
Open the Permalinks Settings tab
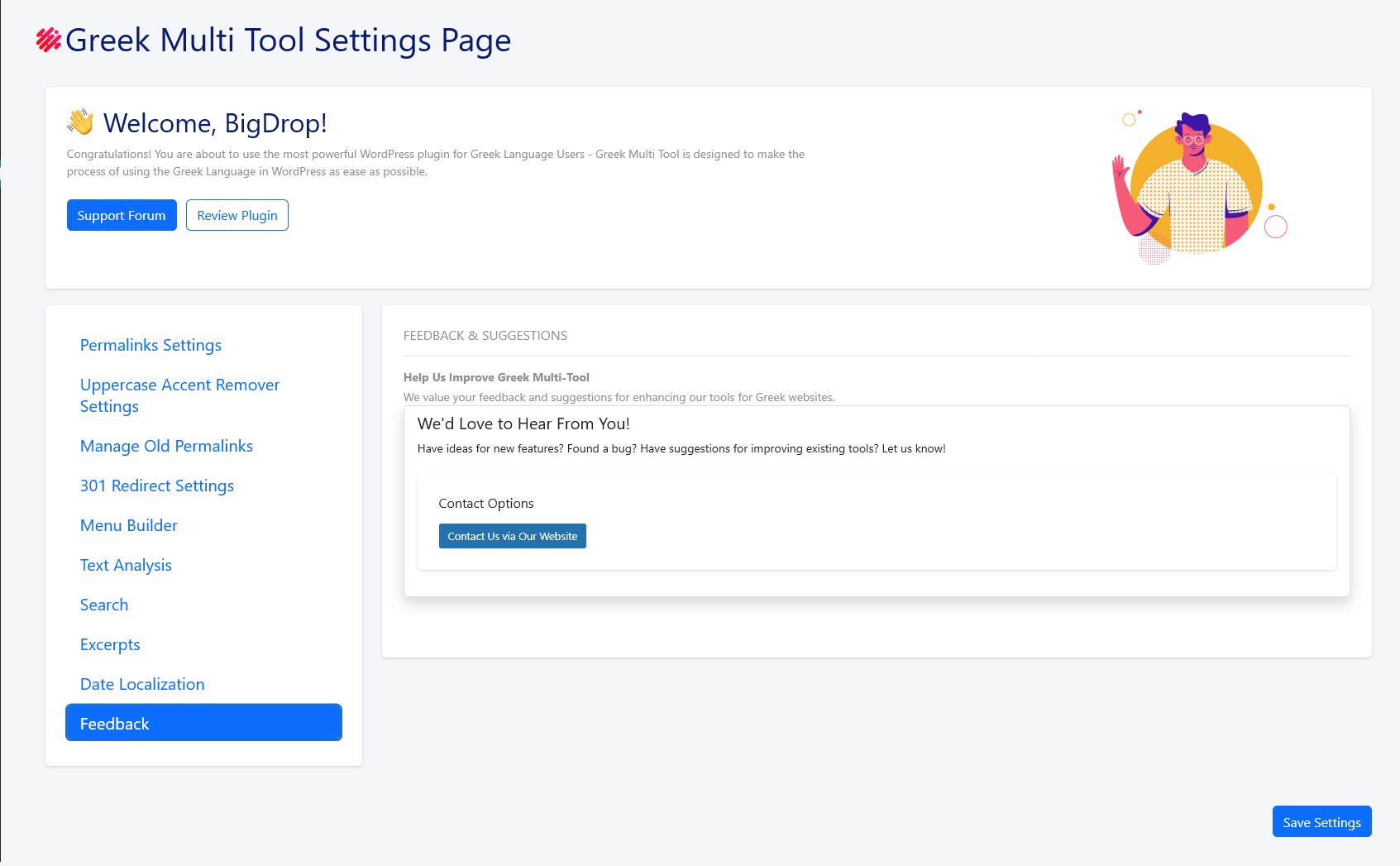tap(151, 345)
